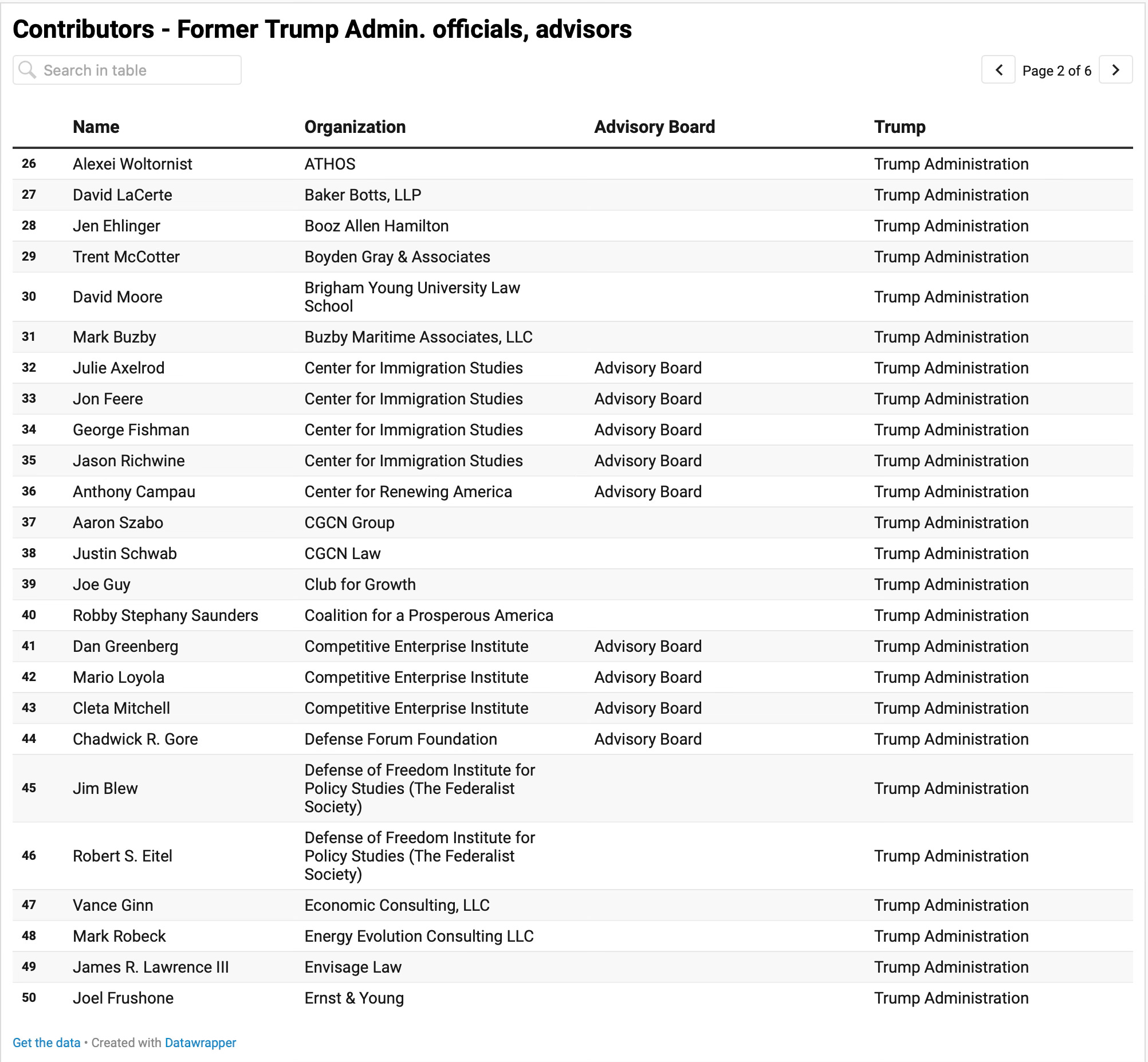Click the name Joel Frushone
This screenshot has height=1062, width=1148.
tap(124, 998)
